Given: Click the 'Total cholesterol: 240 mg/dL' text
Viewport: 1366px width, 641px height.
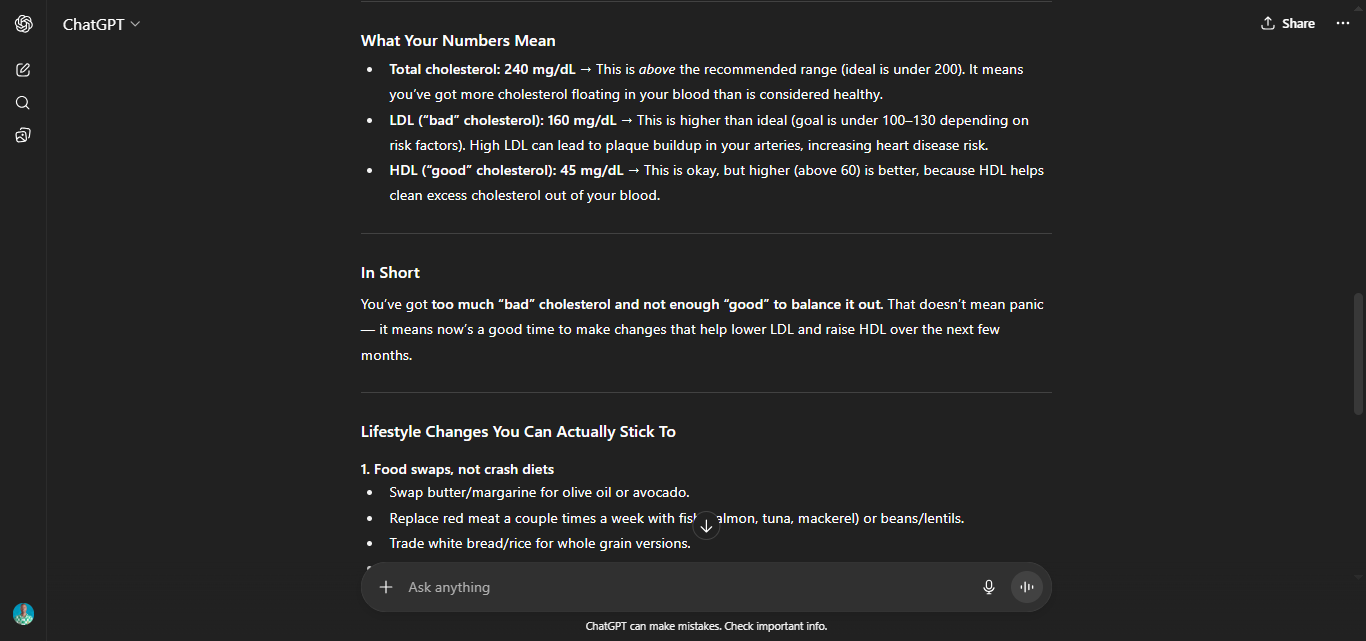Looking at the screenshot, I should [483, 70].
